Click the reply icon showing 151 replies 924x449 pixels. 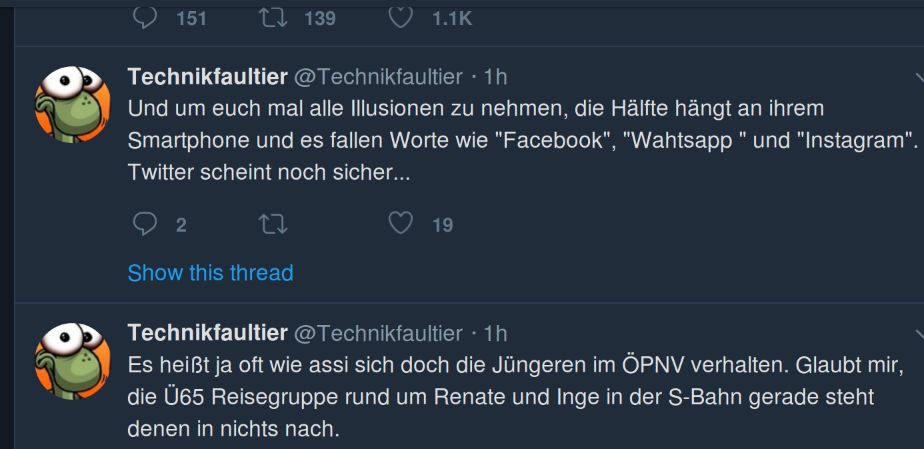coord(146,17)
